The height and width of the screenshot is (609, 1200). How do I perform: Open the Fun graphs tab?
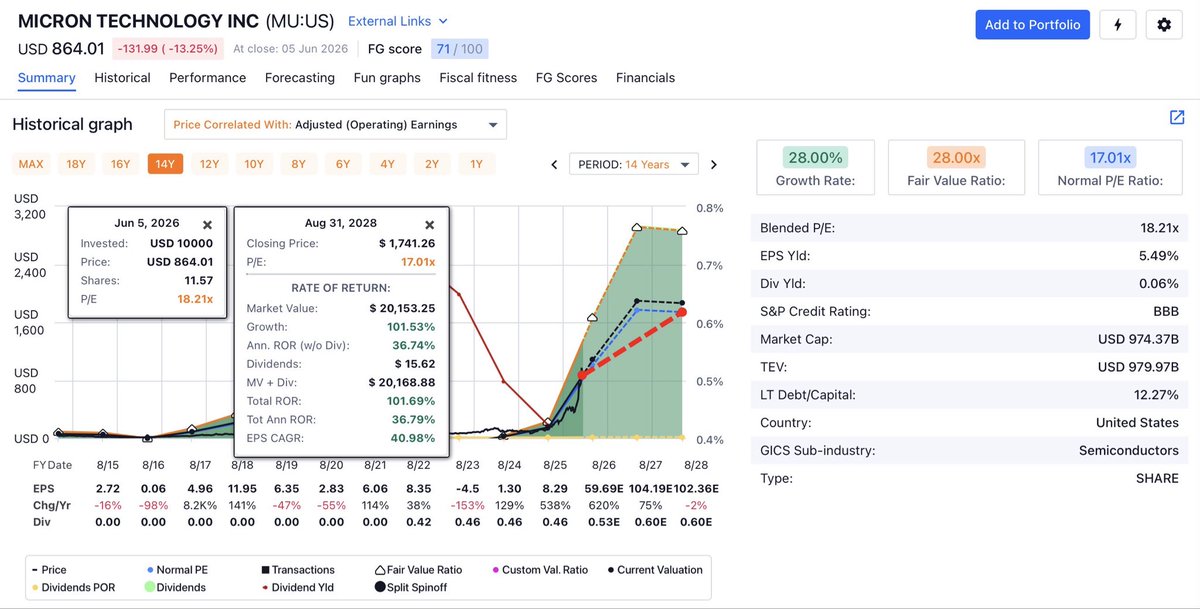[x=387, y=78]
